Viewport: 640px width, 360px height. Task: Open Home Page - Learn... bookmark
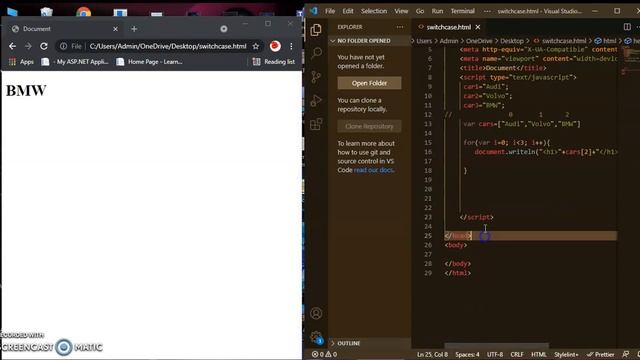coord(149,62)
